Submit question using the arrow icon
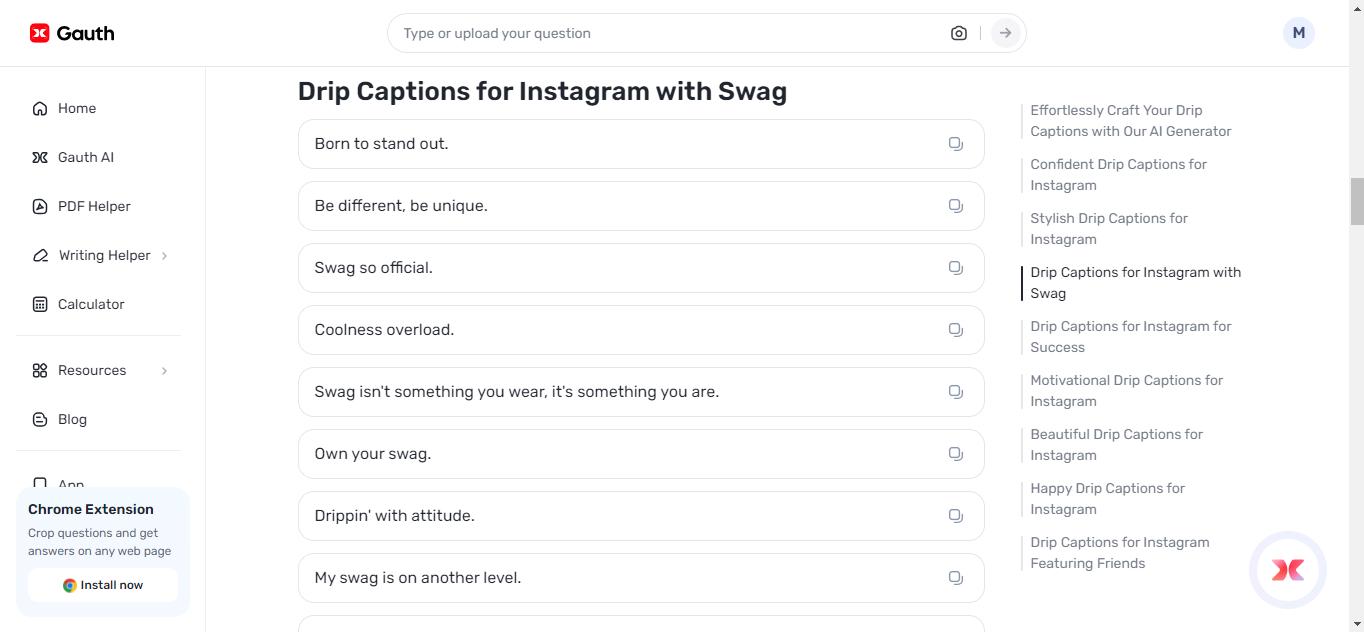 click(x=1004, y=32)
